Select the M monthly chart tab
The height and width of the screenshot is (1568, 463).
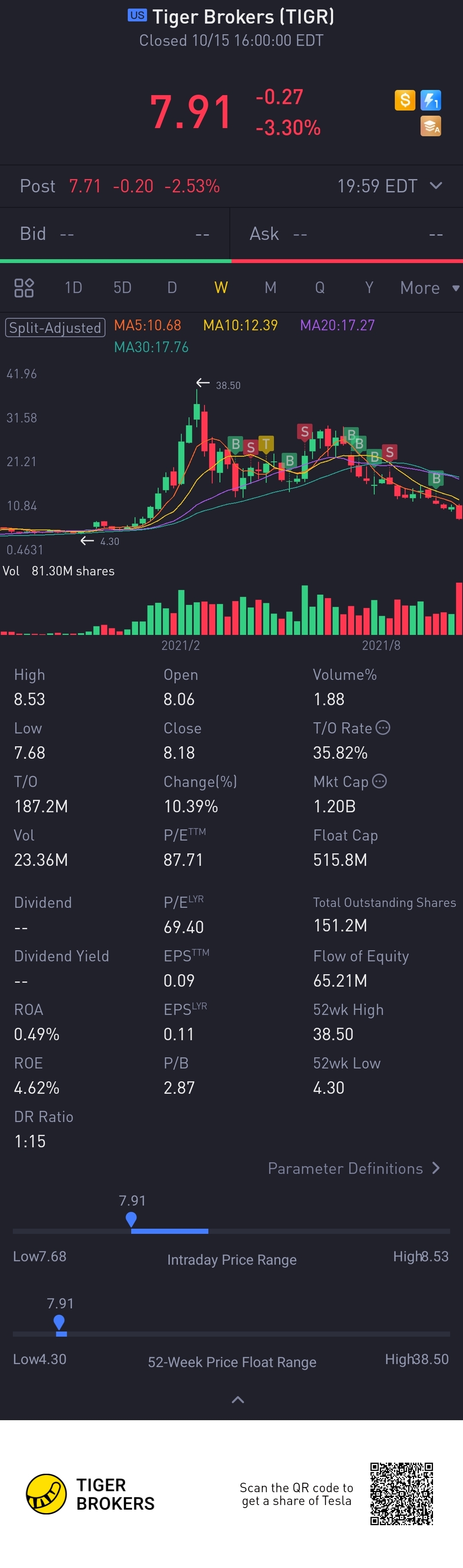[x=271, y=287]
